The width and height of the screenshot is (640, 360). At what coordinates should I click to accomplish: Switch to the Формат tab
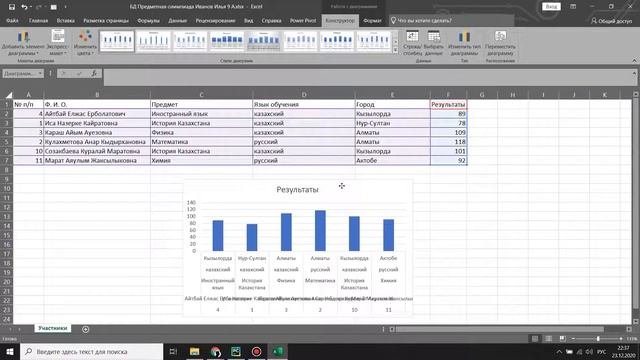[x=372, y=20]
